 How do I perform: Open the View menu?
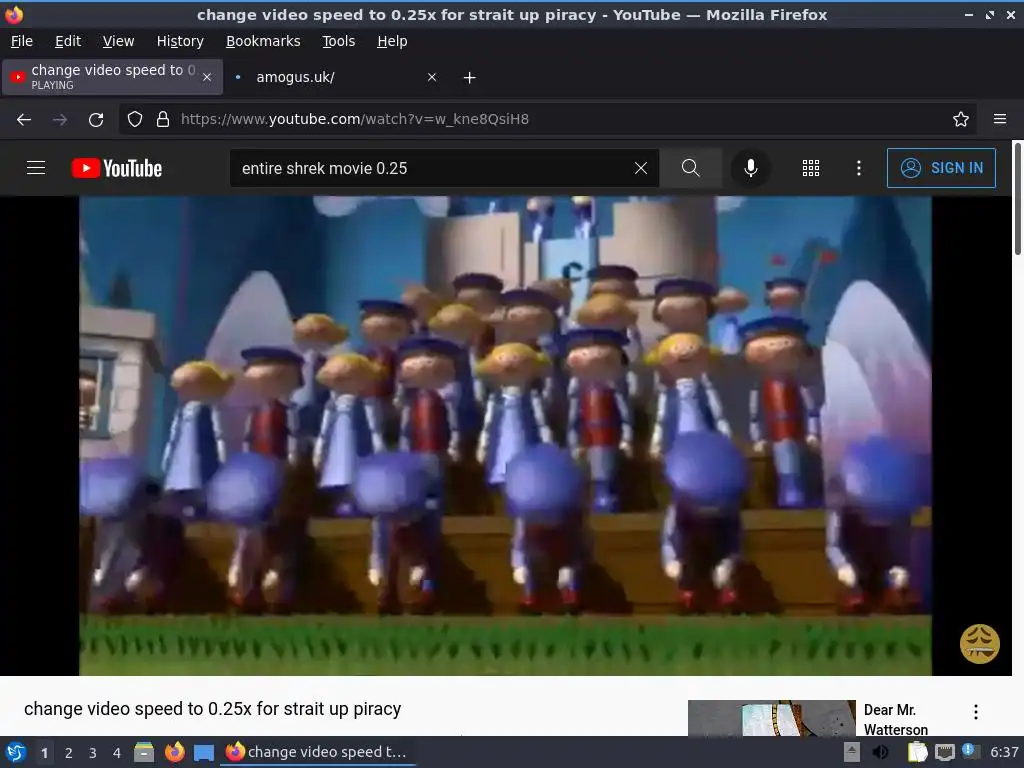(118, 41)
